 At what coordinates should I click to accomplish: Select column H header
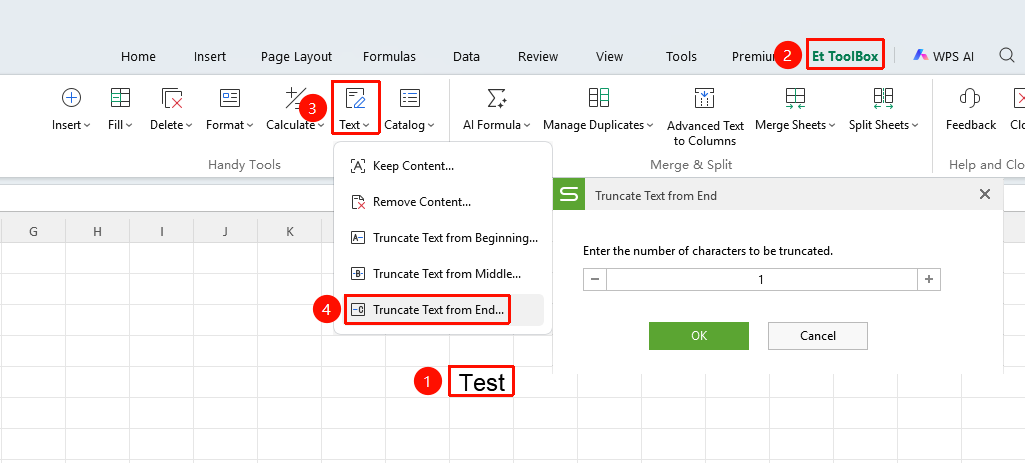coord(97,231)
